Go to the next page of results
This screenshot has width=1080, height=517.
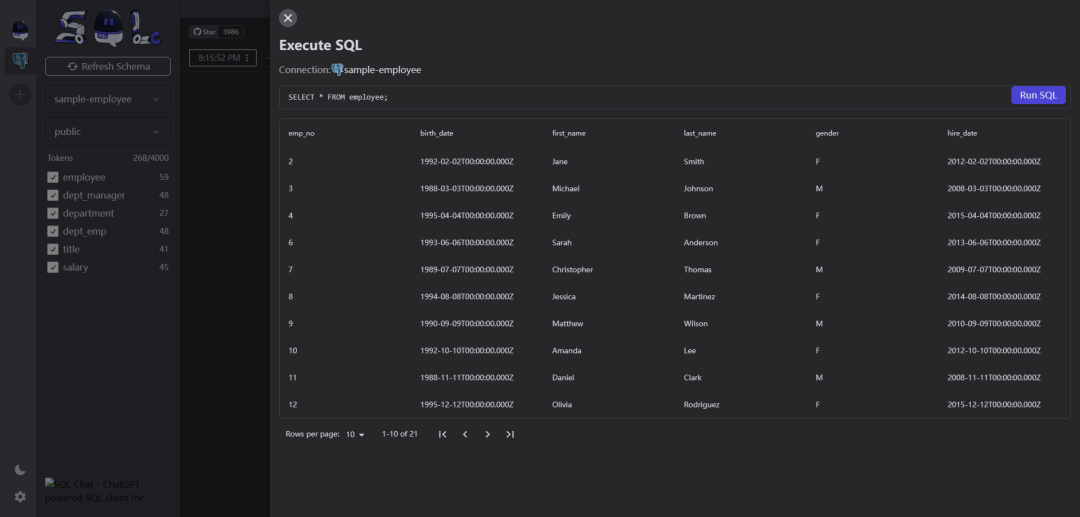click(x=487, y=434)
